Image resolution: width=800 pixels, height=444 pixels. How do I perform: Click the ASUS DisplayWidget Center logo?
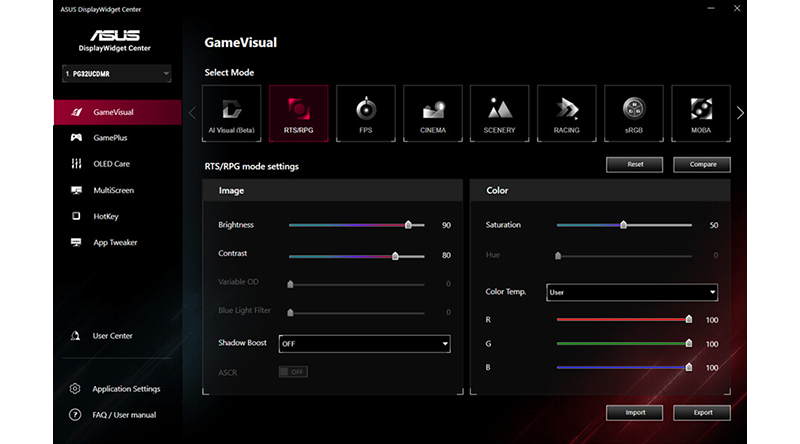coord(115,40)
